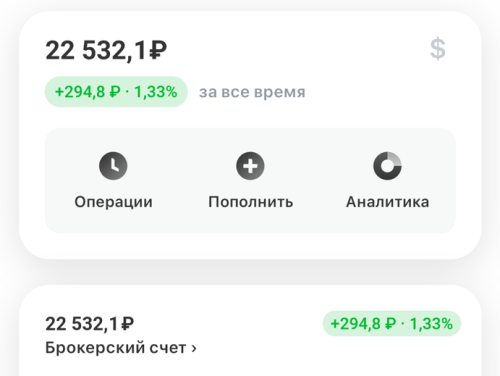Image resolution: width=500 pixels, height=376 pixels.
Task: Tap the 1,33% percentage in the top badge
Action: coord(156,92)
